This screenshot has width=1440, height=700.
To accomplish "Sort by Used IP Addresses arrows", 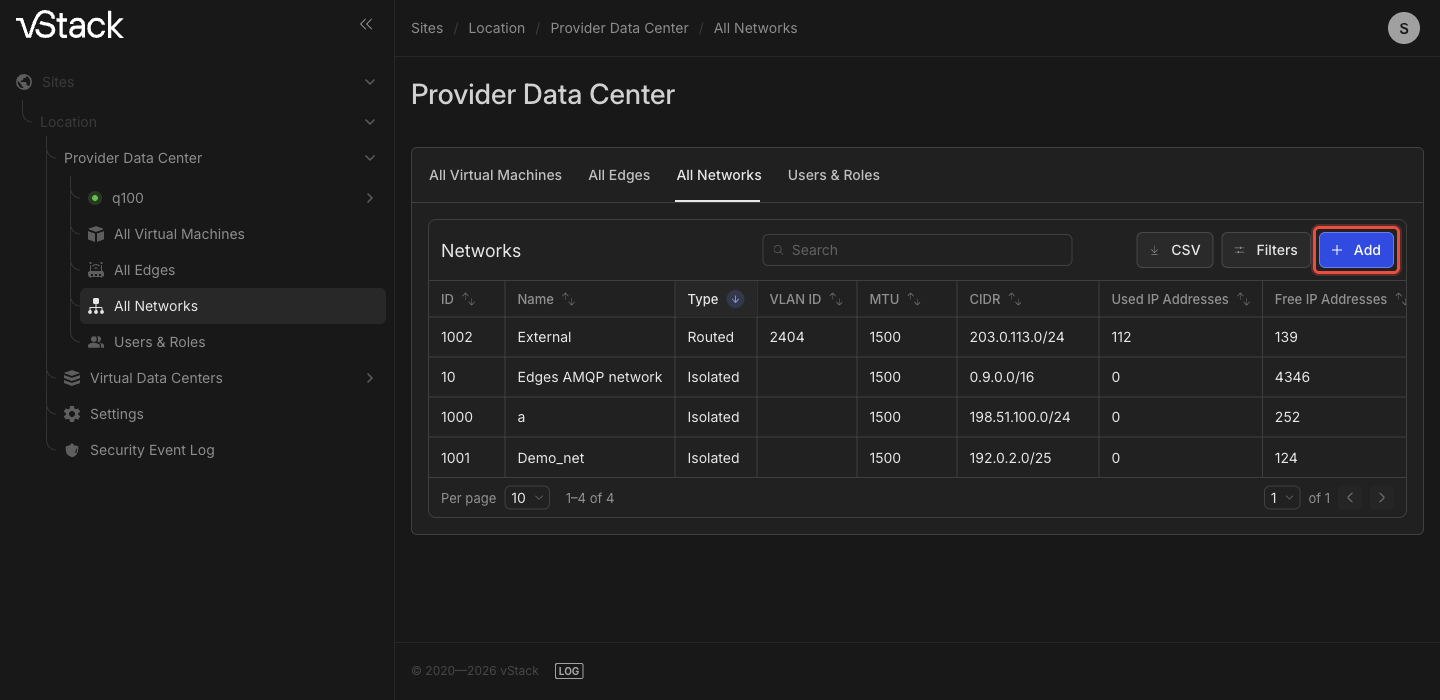I will (1243, 299).
